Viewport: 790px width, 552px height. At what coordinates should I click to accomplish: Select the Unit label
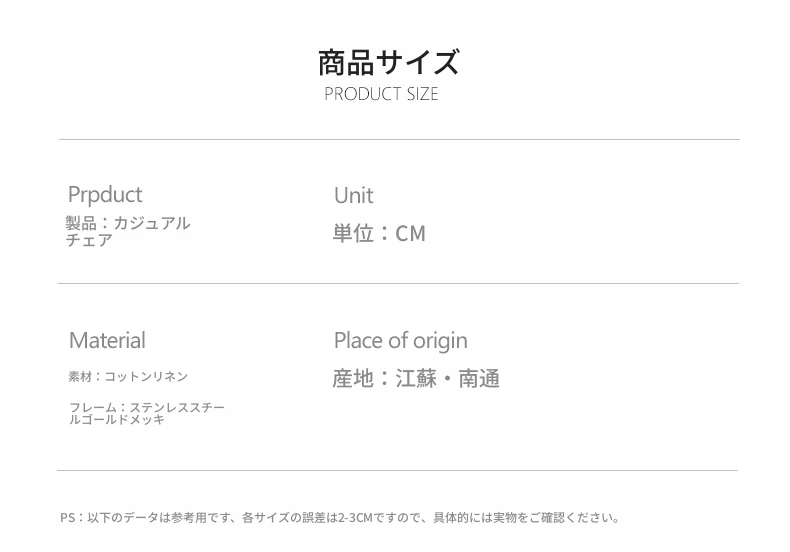pyautogui.click(x=353, y=195)
